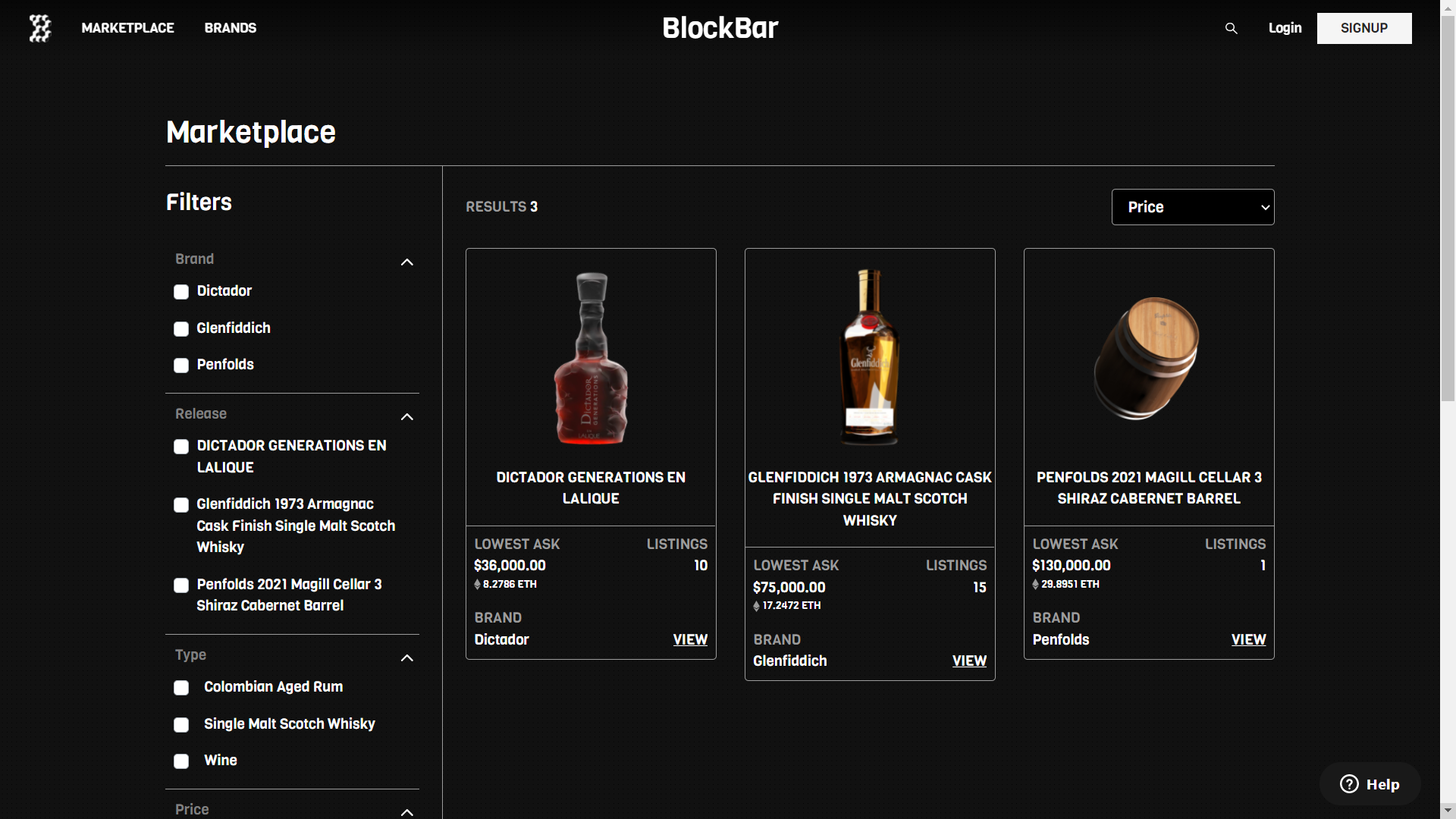Select Single Malt Scotch Whisky filter

click(181, 725)
